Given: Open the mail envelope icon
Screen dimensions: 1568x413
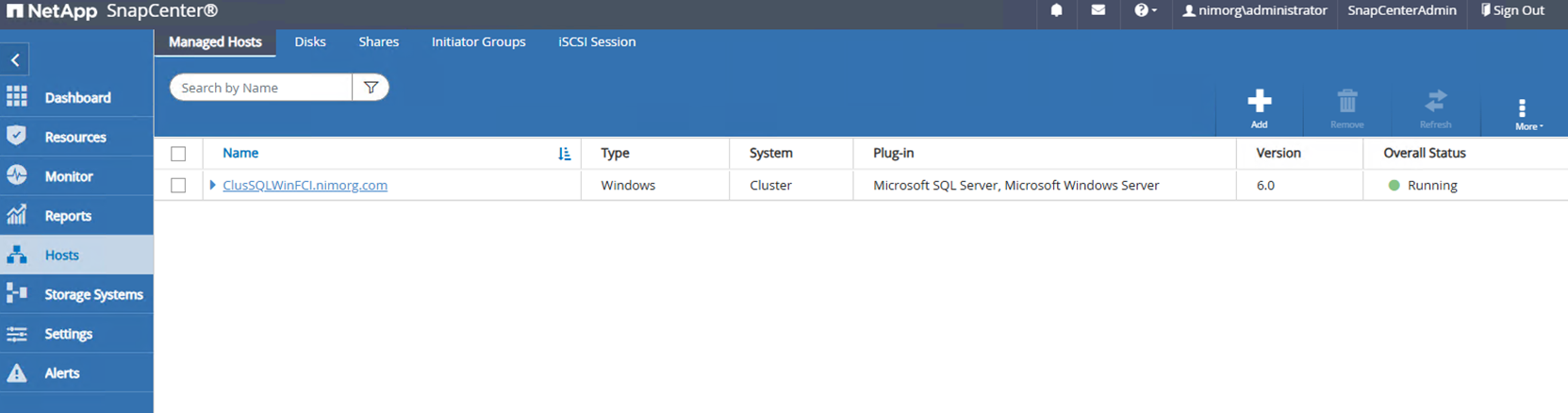Looking at the screenshot, I should [x=1098, y=10].
